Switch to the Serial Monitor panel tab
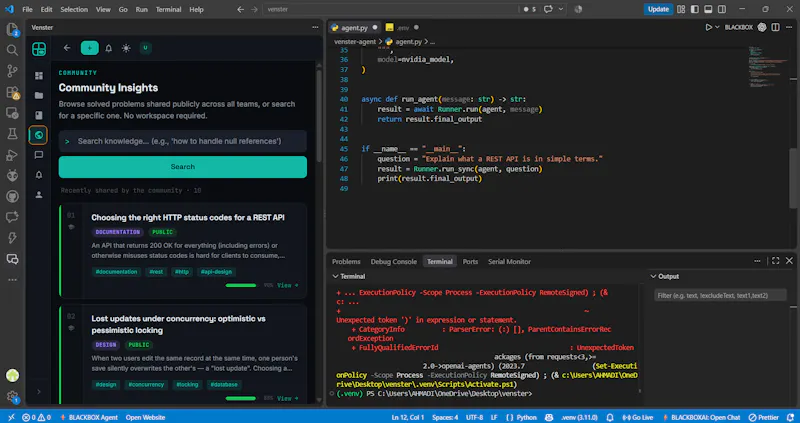800x423 pixels. click(509, 261)
